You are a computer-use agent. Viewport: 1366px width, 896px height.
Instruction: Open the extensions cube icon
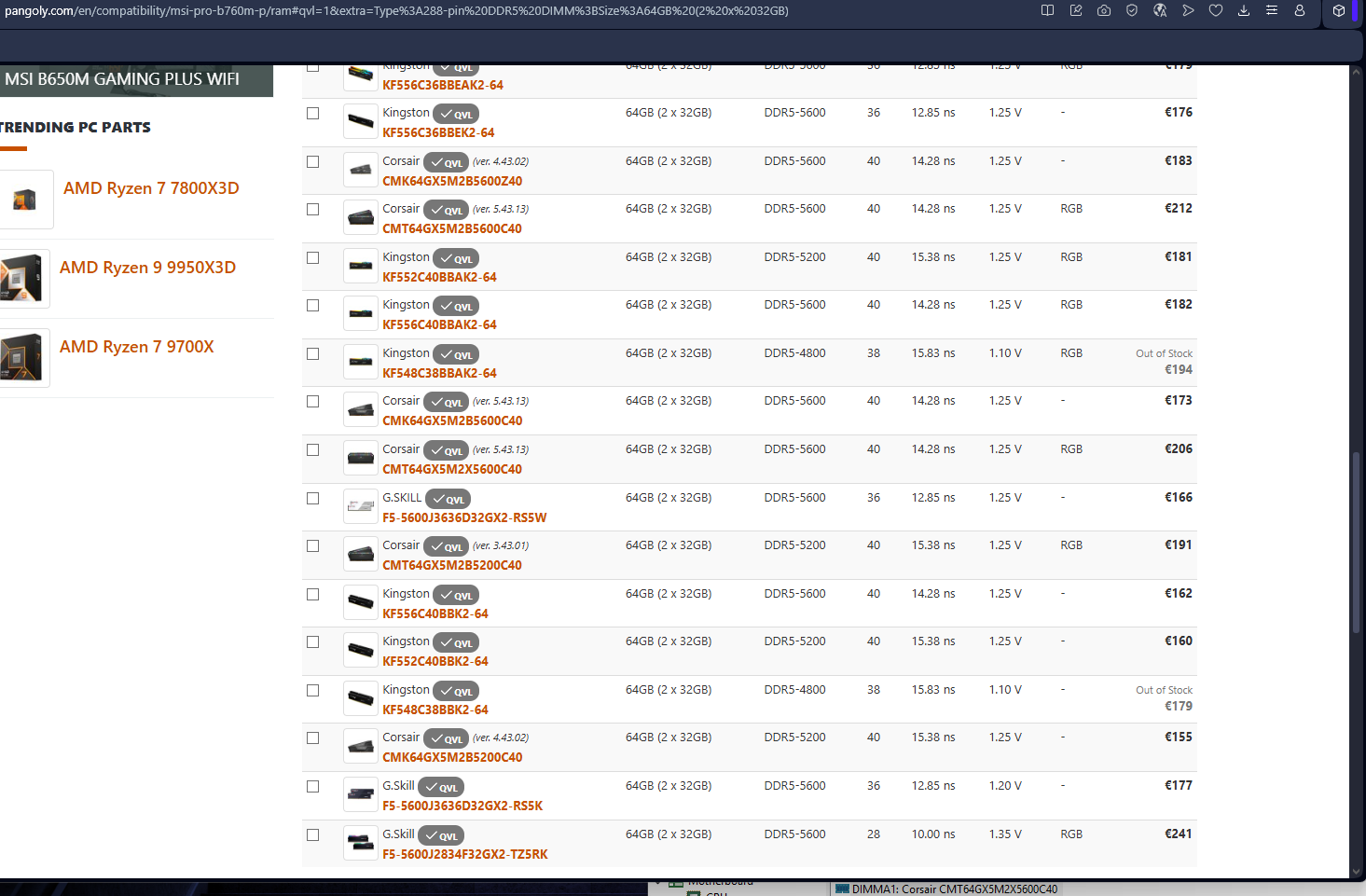point(1339,11)
